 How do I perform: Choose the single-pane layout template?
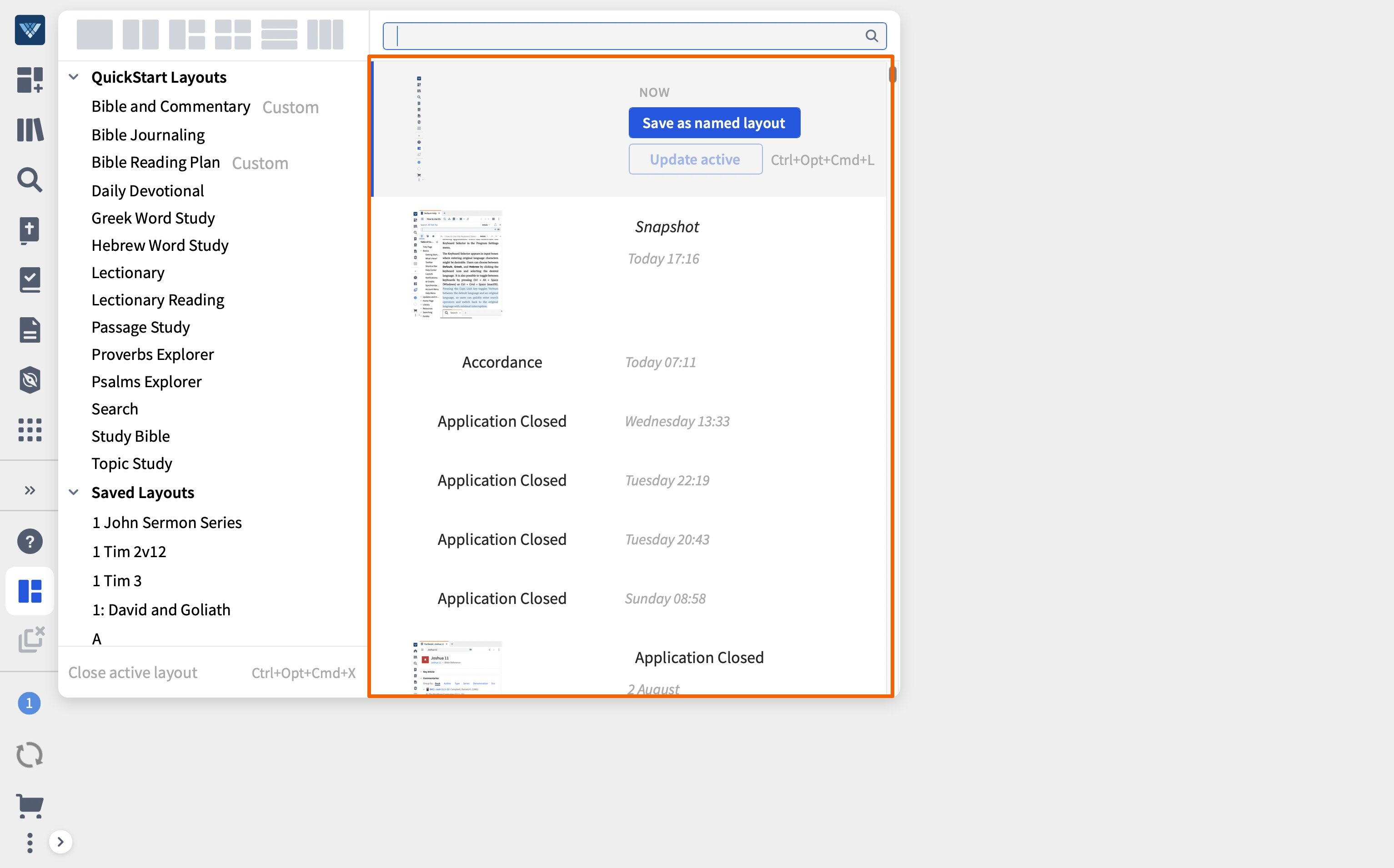pyautogui.click(x=95, y=35)
